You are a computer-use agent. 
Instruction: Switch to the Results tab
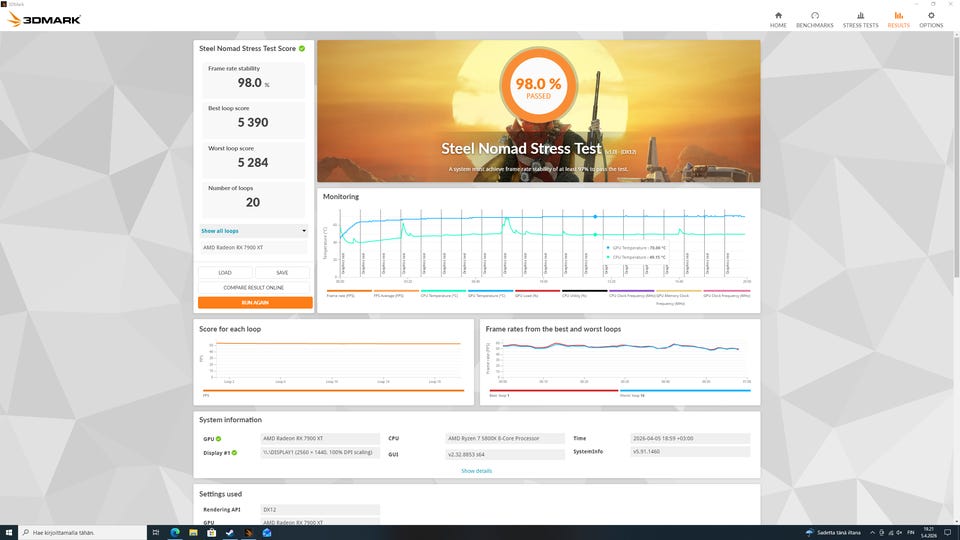click(x=898, y=20)
